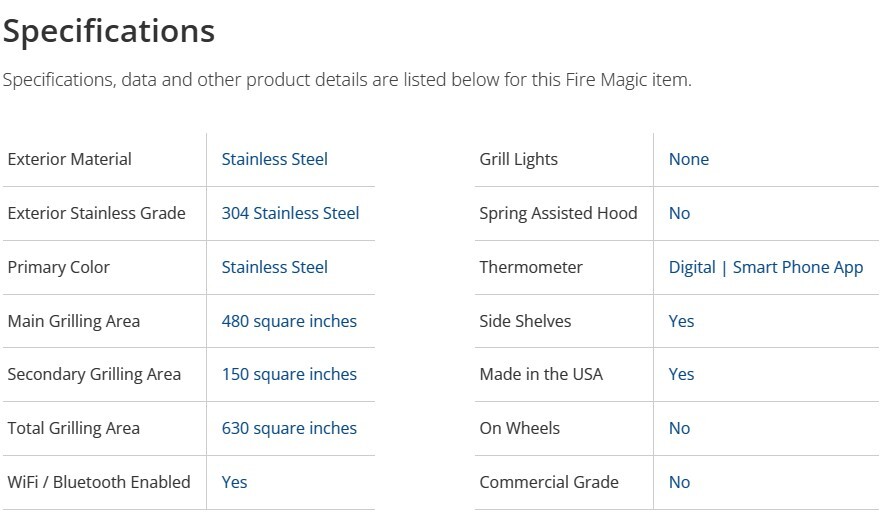
Task: Click No beside Commercial Grade
Action: coord(679,482)
